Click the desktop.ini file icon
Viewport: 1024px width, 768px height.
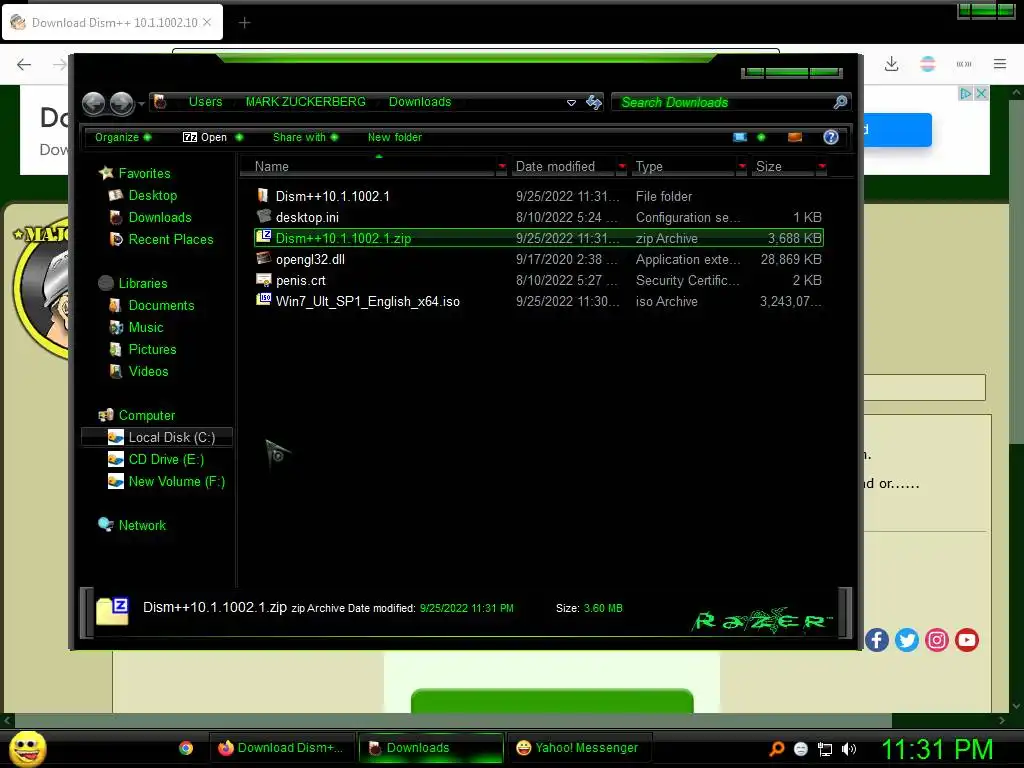coord(263,216)
